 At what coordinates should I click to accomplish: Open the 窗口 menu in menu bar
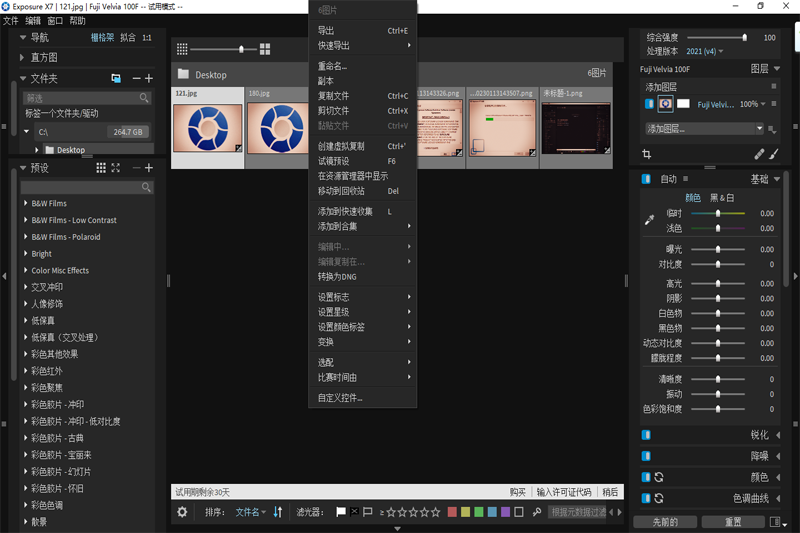55,21
